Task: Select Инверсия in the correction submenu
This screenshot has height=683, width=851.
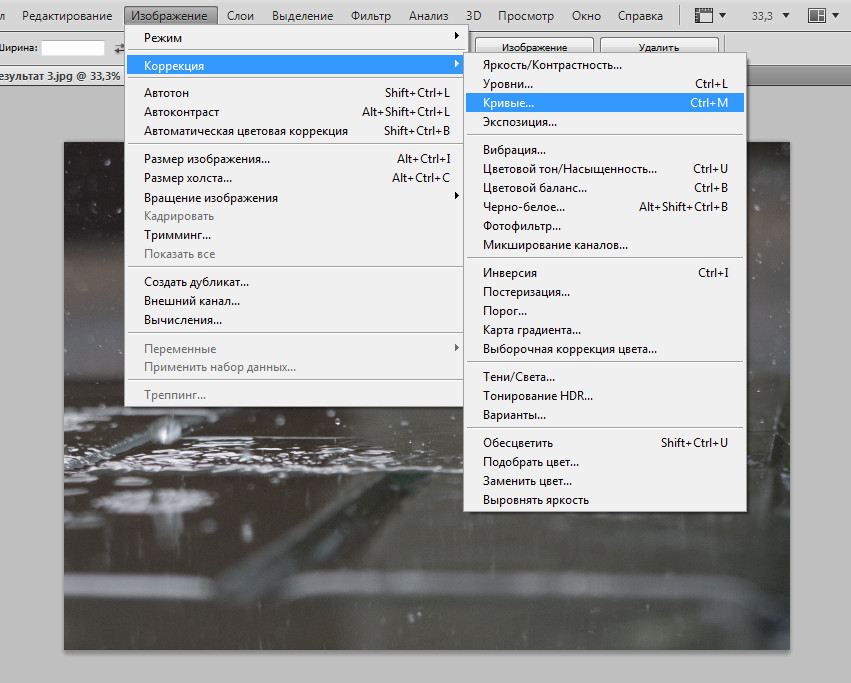Action: pyautogui.click(x=605, y=273)
